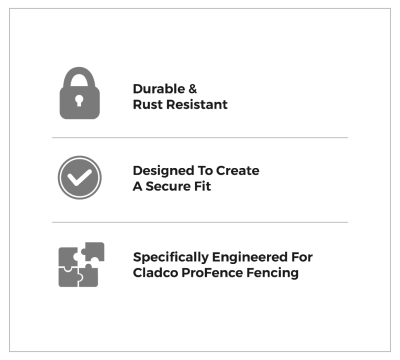400x360 pixels.
Task: Click the divider line below A Secure Fit
Action: (x=200, y=222)
